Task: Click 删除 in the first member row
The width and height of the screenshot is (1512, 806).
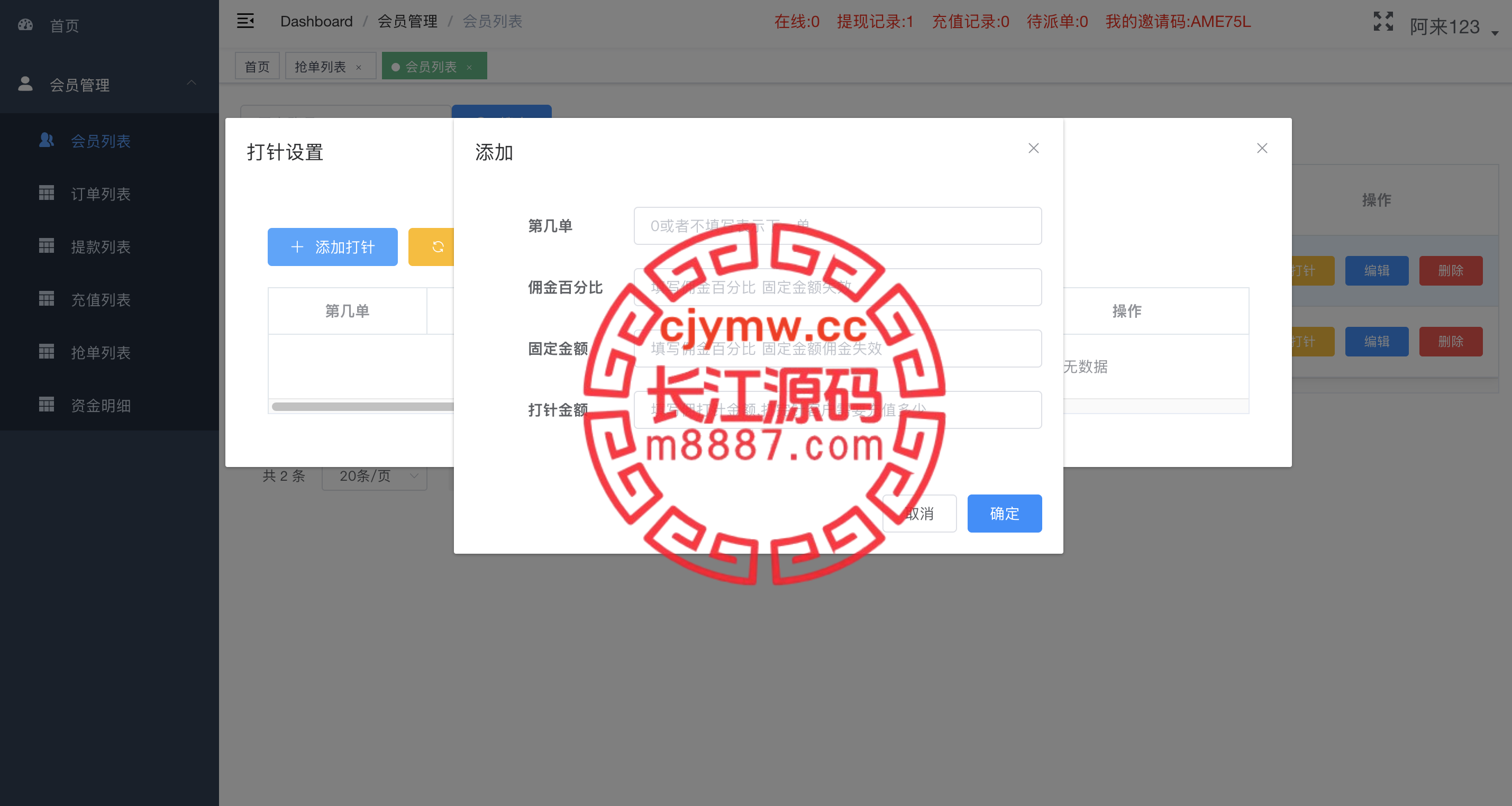Action: pos(1451,270)
